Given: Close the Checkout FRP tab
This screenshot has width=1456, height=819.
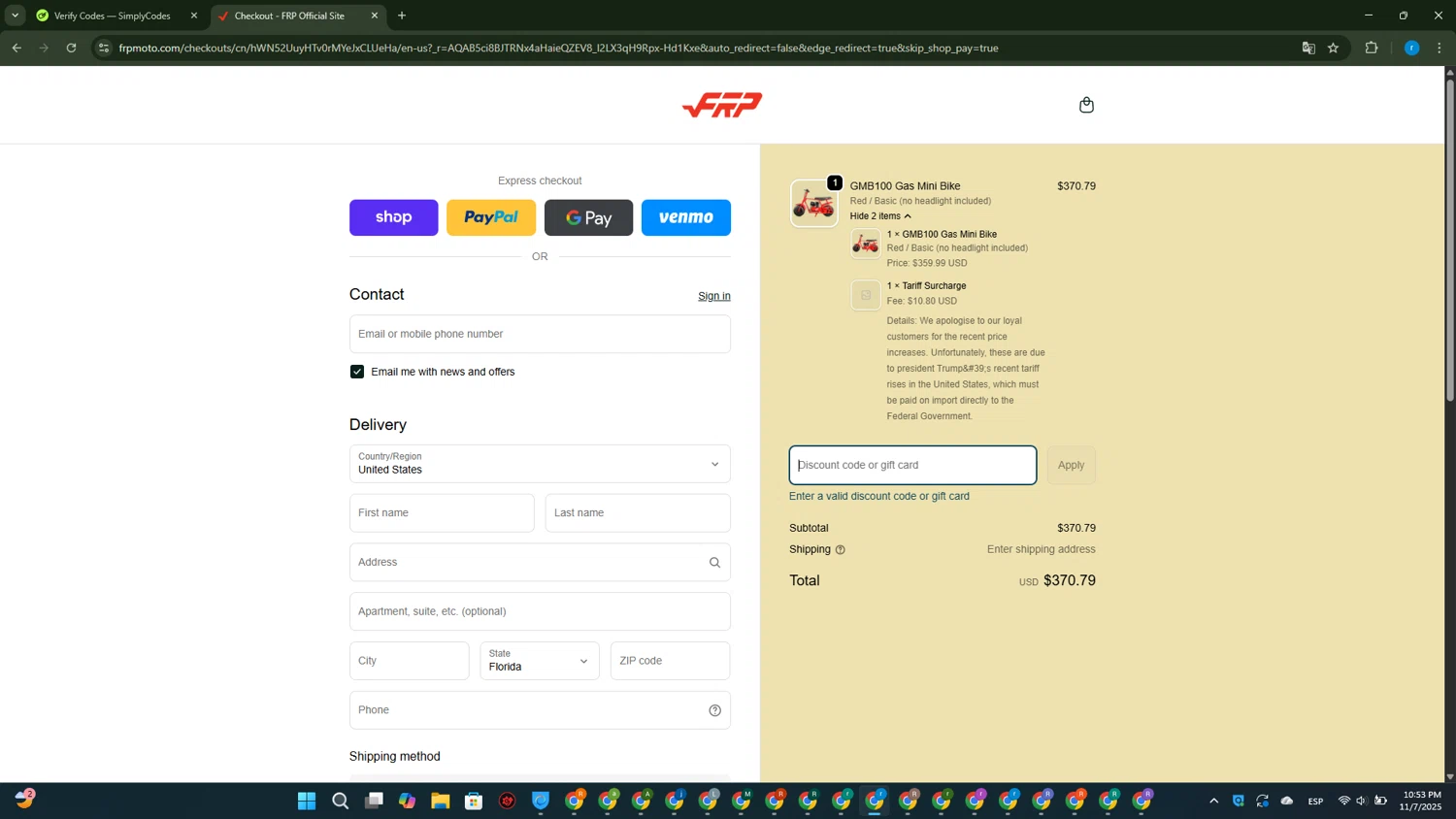Looking at the screenshot, I should 375,16.
